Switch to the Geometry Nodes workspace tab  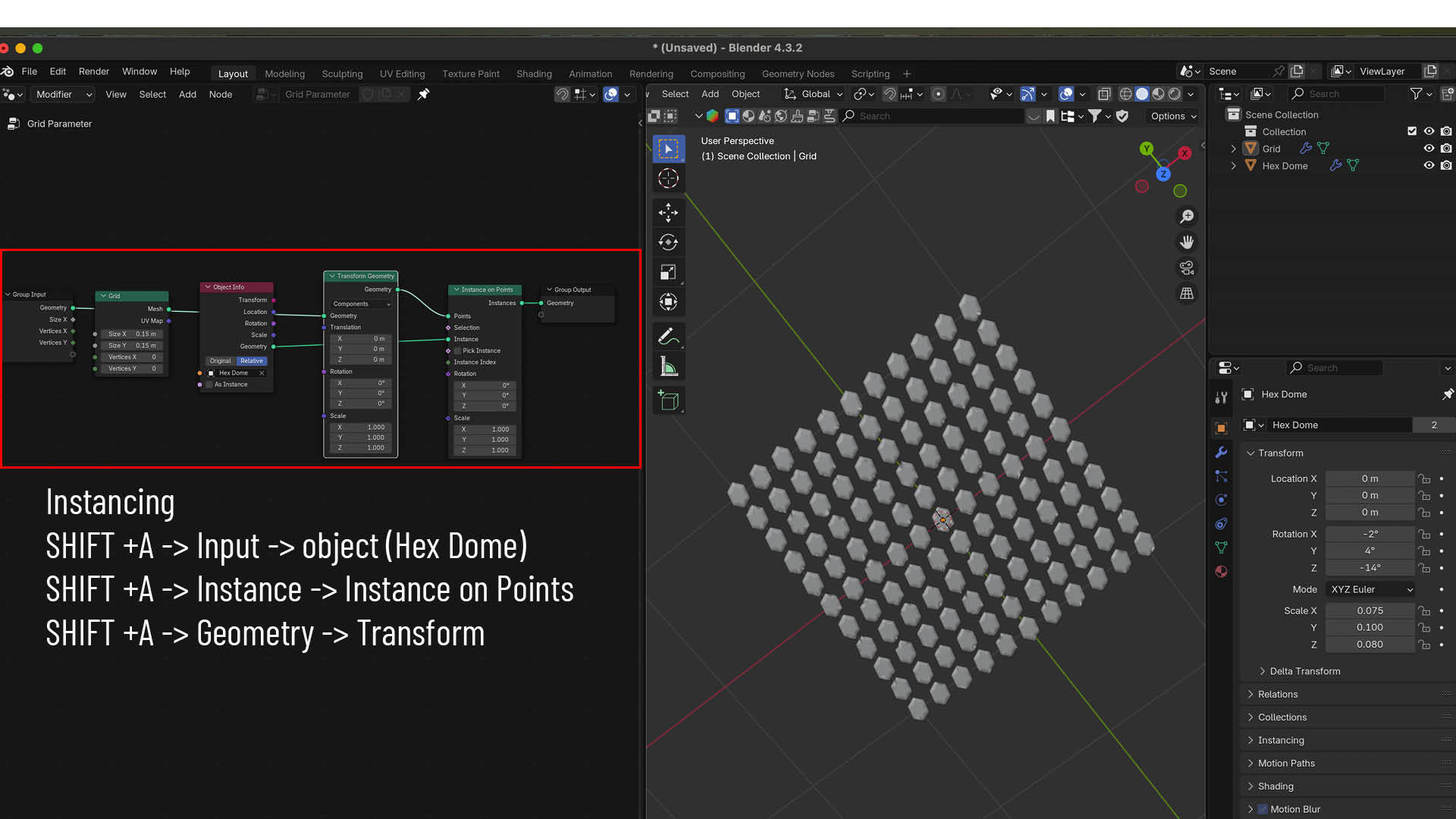[798, 74]
